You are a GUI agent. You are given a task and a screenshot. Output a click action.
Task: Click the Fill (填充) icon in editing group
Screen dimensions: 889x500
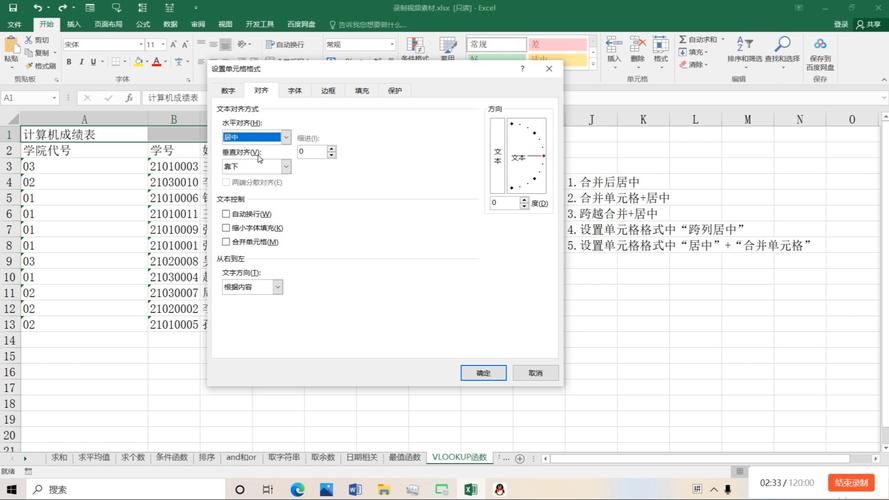pyautogui.click(x=683, y=52)
